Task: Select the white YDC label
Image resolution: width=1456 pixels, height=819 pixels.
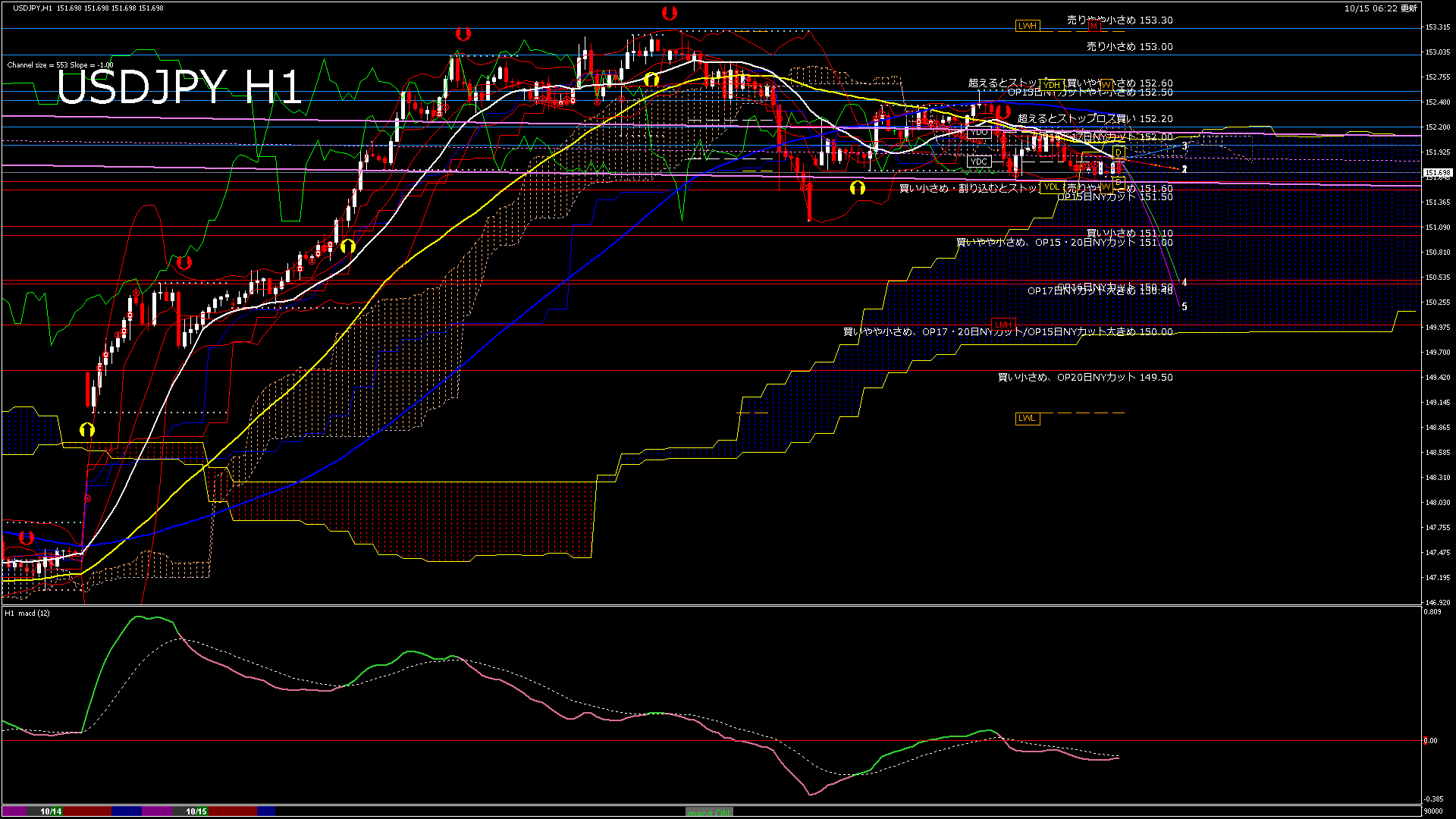Action: pyautogui.click(x=979, y=162)
